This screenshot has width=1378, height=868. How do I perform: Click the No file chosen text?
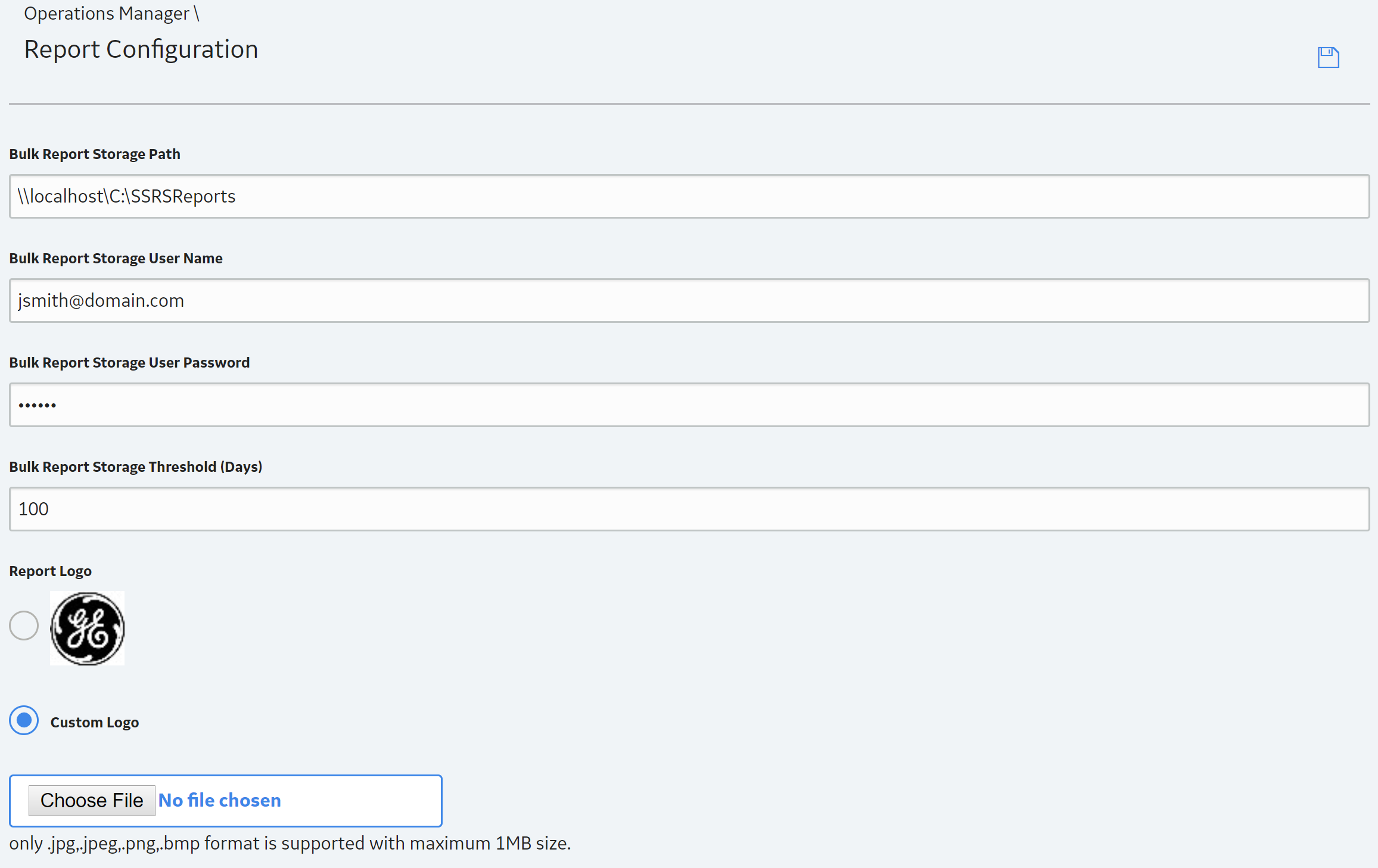[220, 800]
